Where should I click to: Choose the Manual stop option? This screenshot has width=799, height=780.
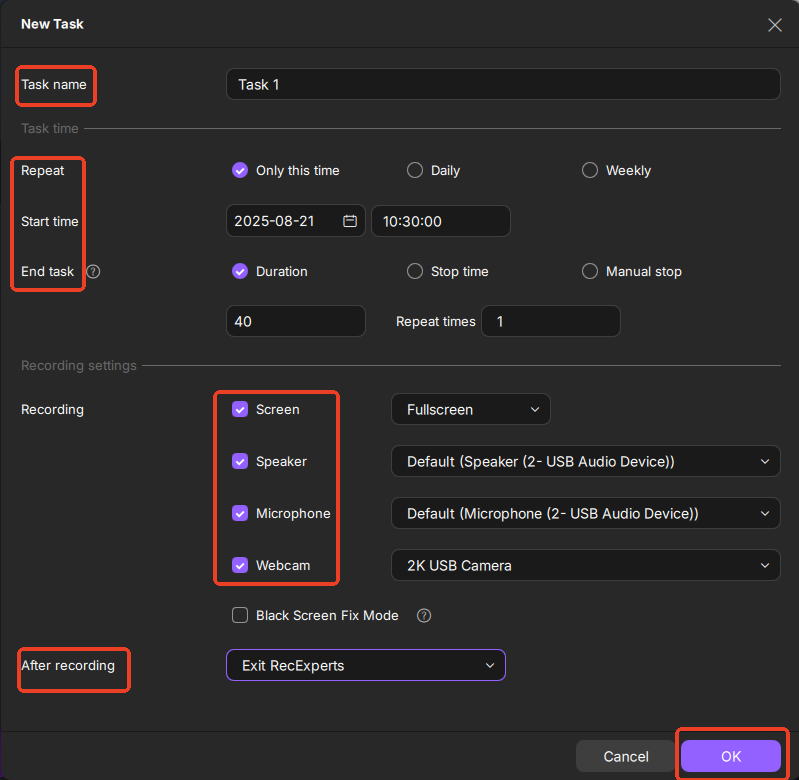590,271
